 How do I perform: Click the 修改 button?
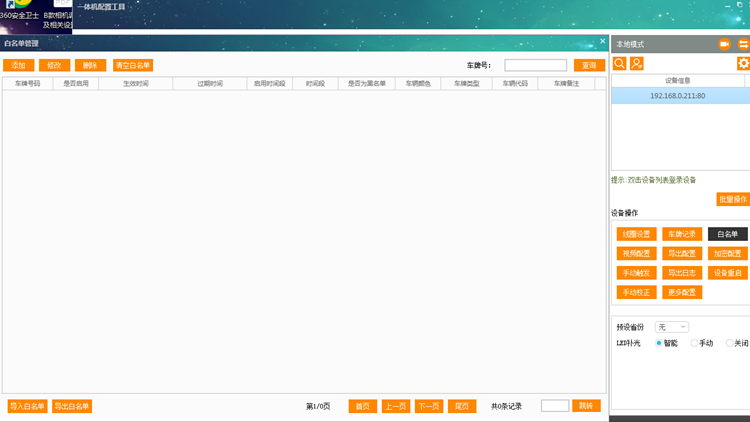pos(55,65)
